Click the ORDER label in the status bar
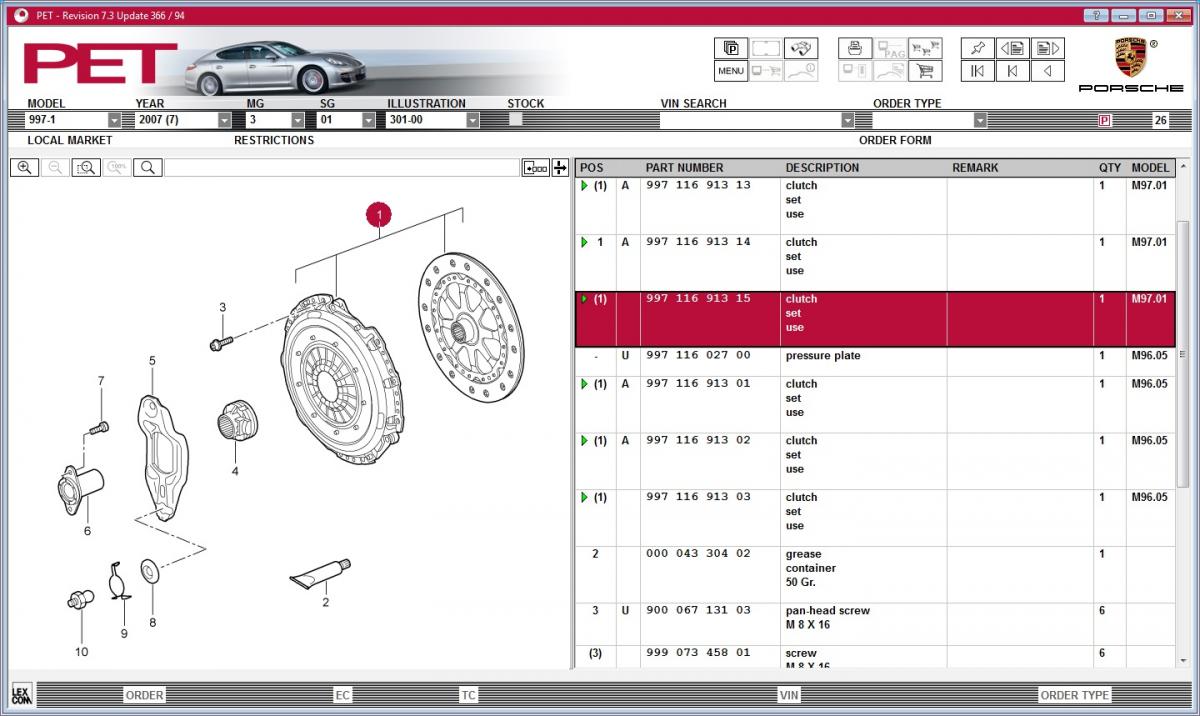Screen dimensions: 1200x716 [x=144, y=695]
